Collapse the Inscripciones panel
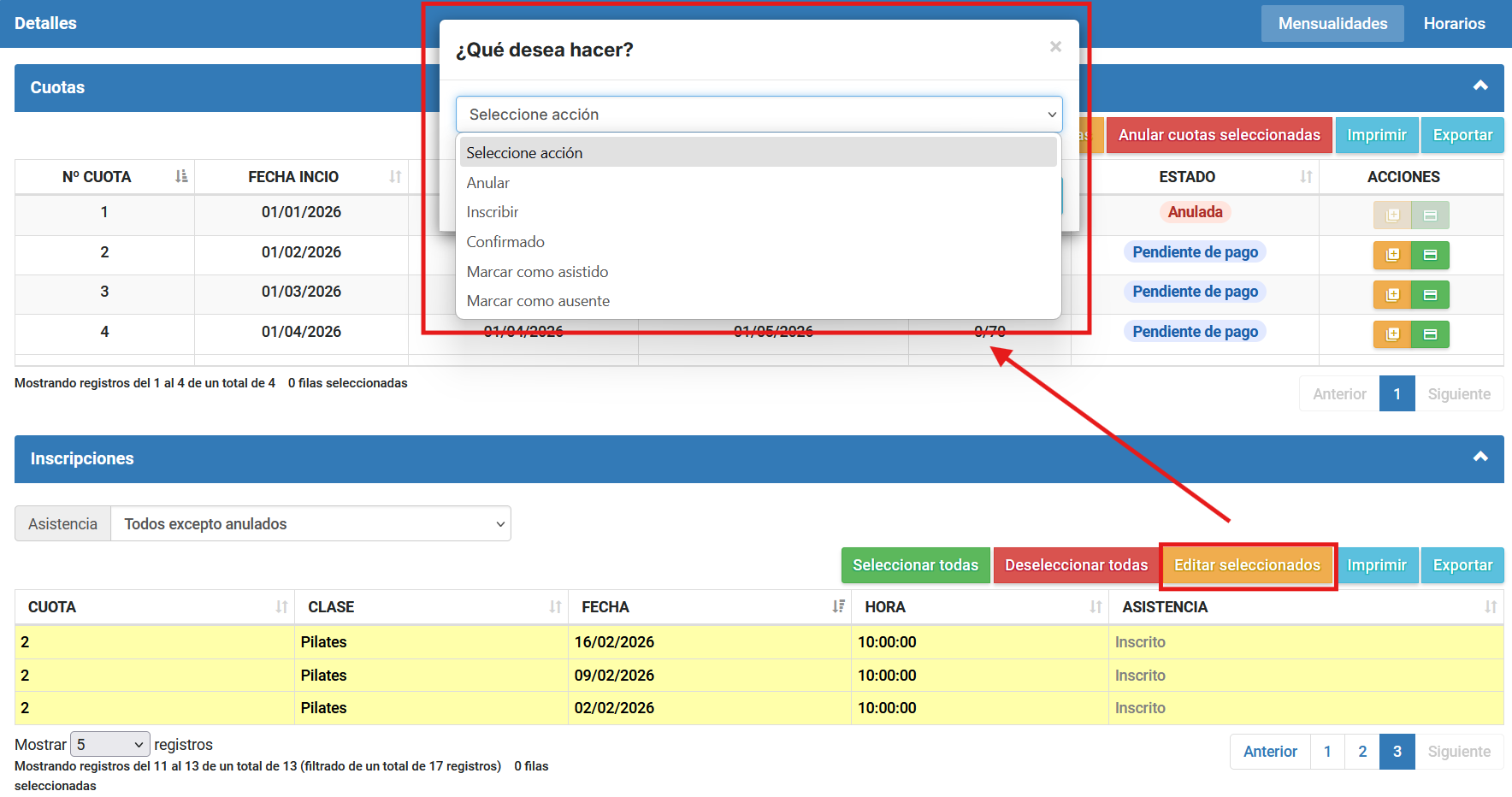 (1480, 458)
